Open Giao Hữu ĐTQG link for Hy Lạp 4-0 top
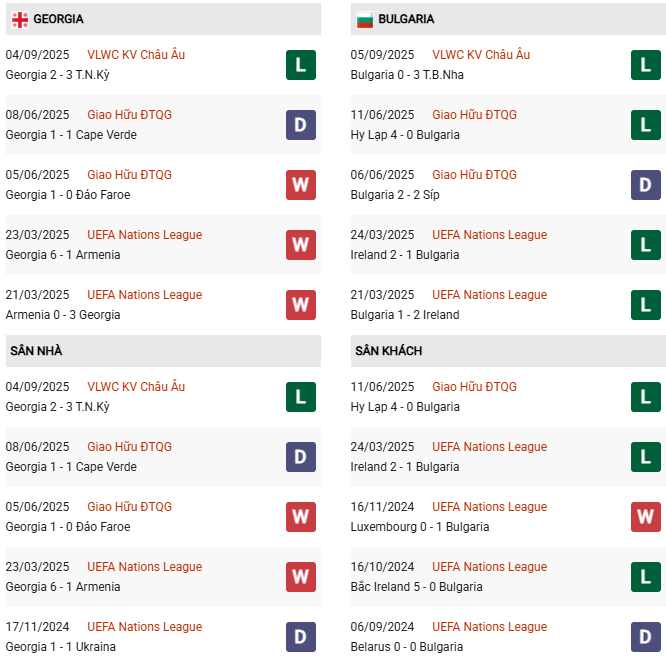666x661 pixels. [474, 115]
